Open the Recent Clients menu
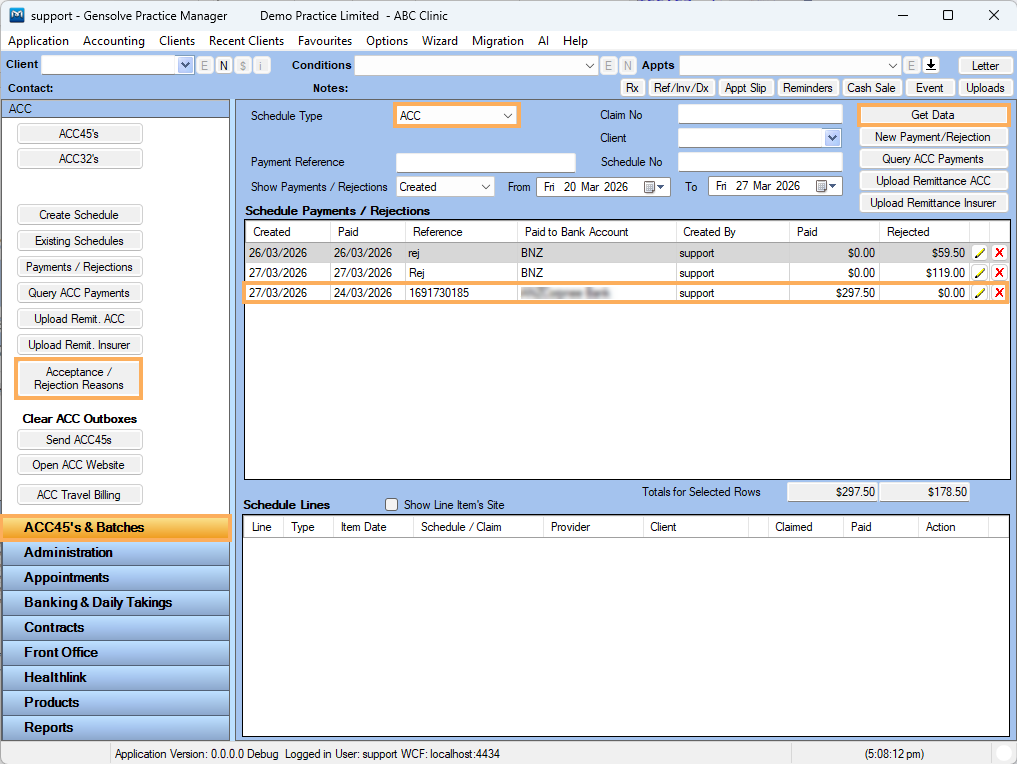1017x764 pixels. [246, 41]
